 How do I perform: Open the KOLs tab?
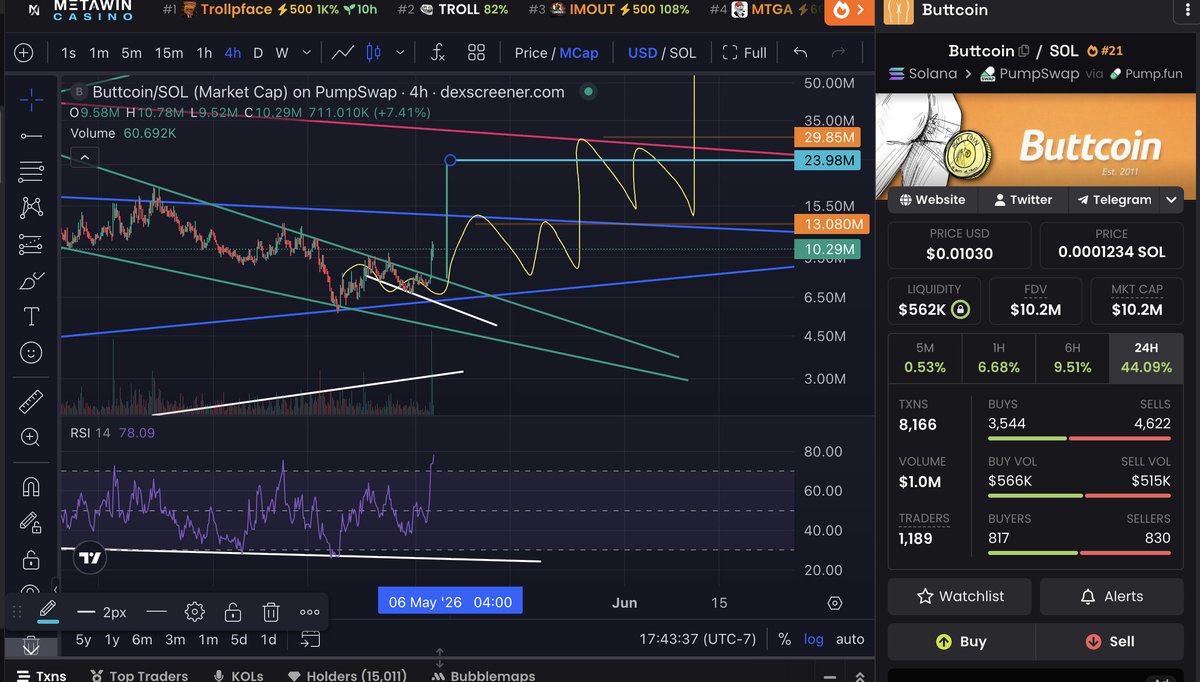tap(237, 675)
